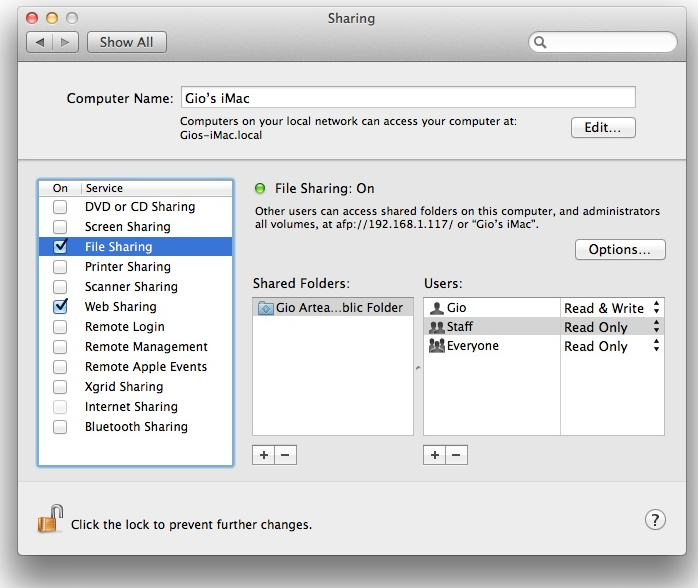Open file sharing Options... button
This screenshot has height=588, width=698.
coord(620,250)
